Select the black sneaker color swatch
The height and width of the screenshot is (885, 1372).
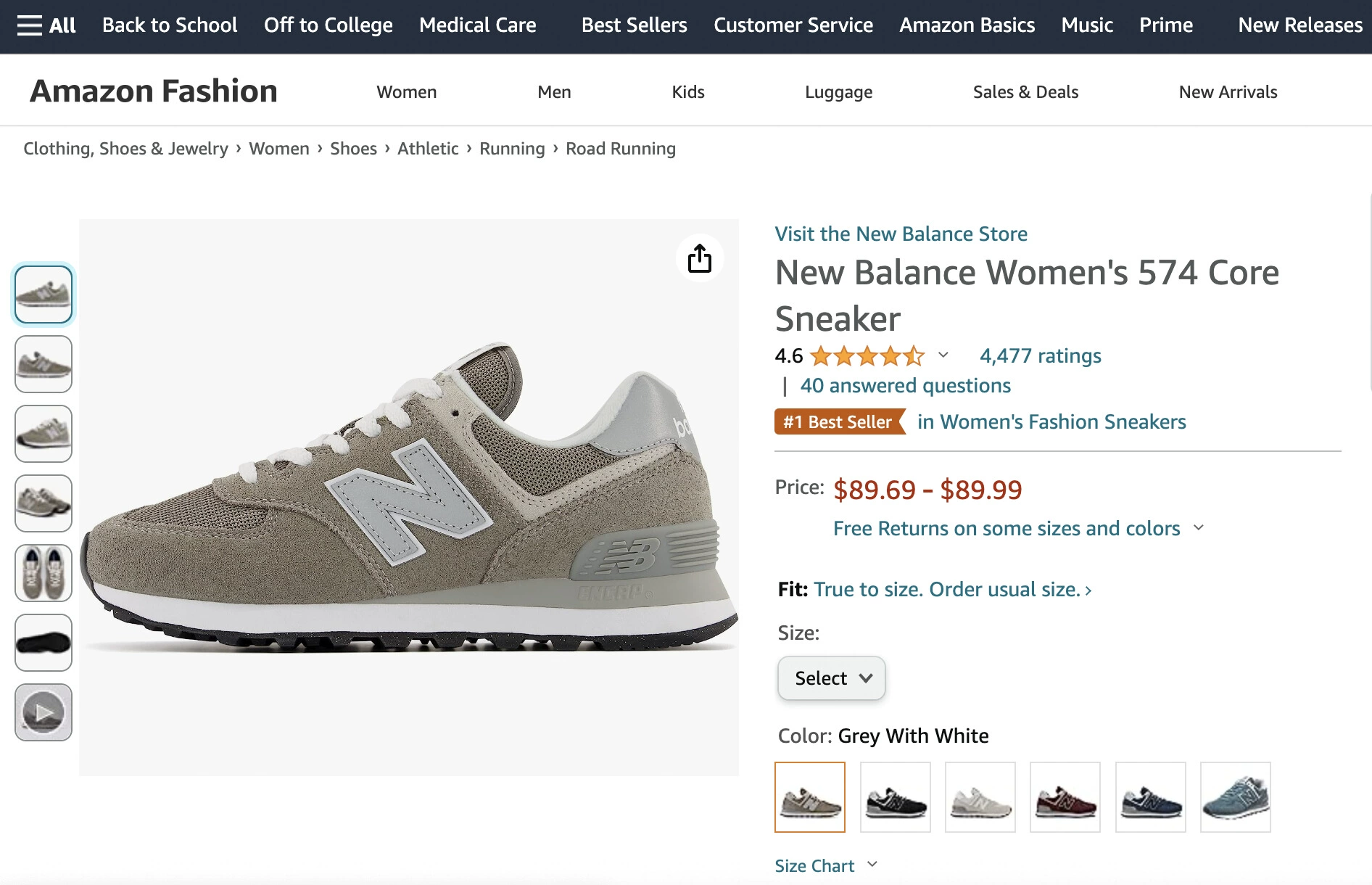pyautogui.click(x=895, y=797)
